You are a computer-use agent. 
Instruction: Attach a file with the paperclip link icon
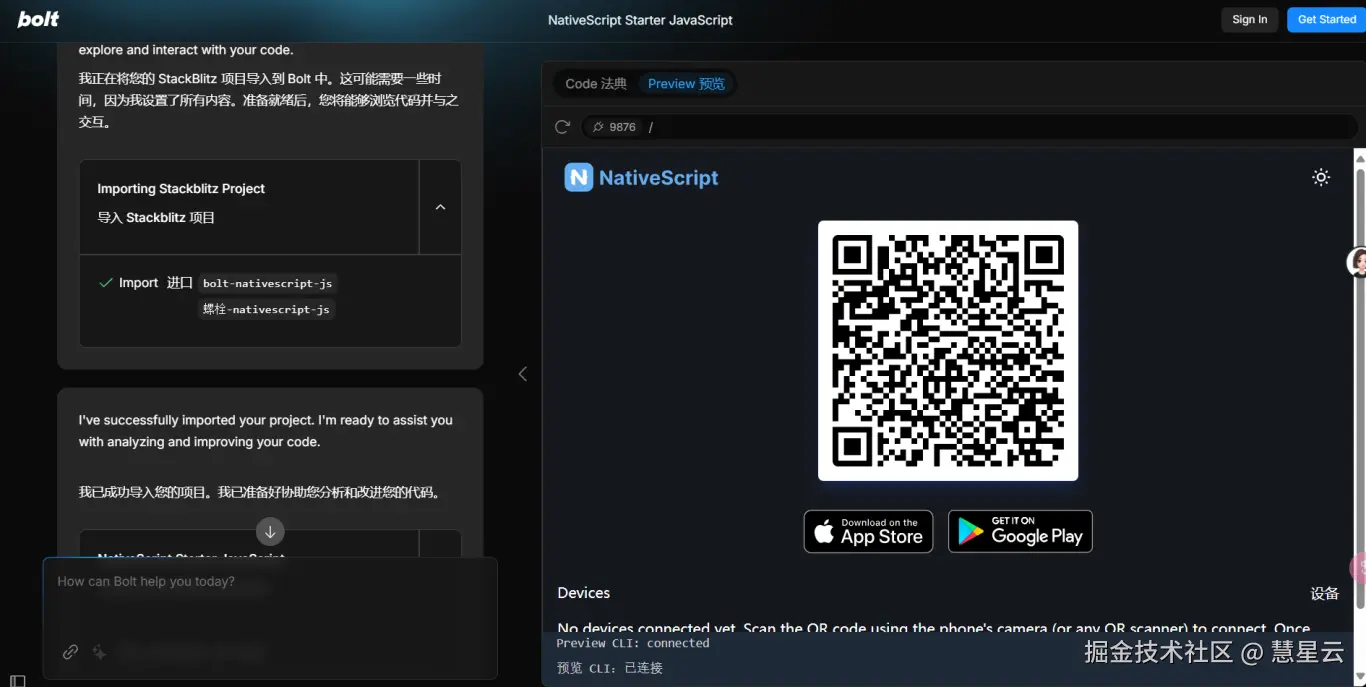point(70,652)
